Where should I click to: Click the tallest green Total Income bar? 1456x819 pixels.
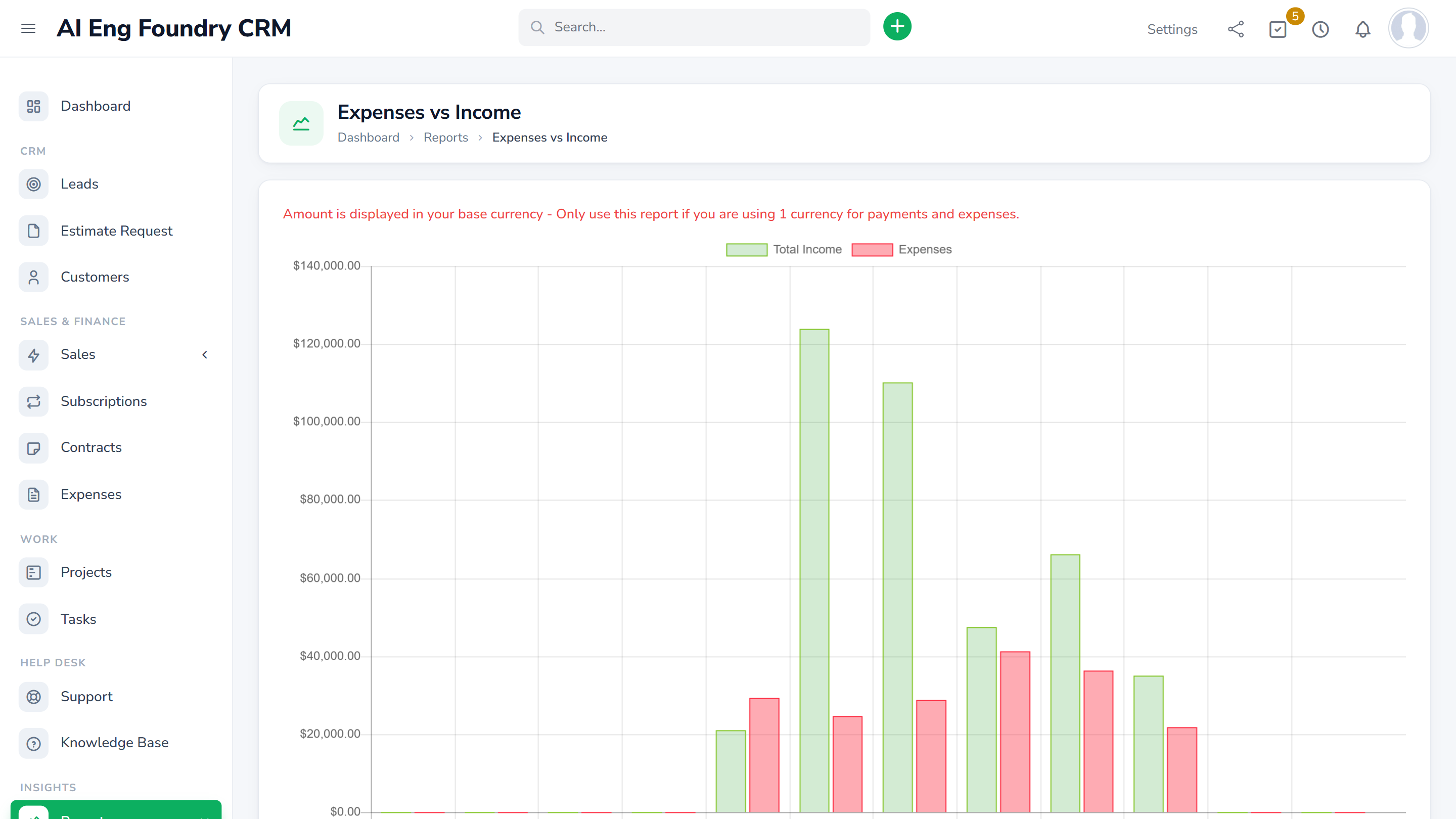pos(814,571)
